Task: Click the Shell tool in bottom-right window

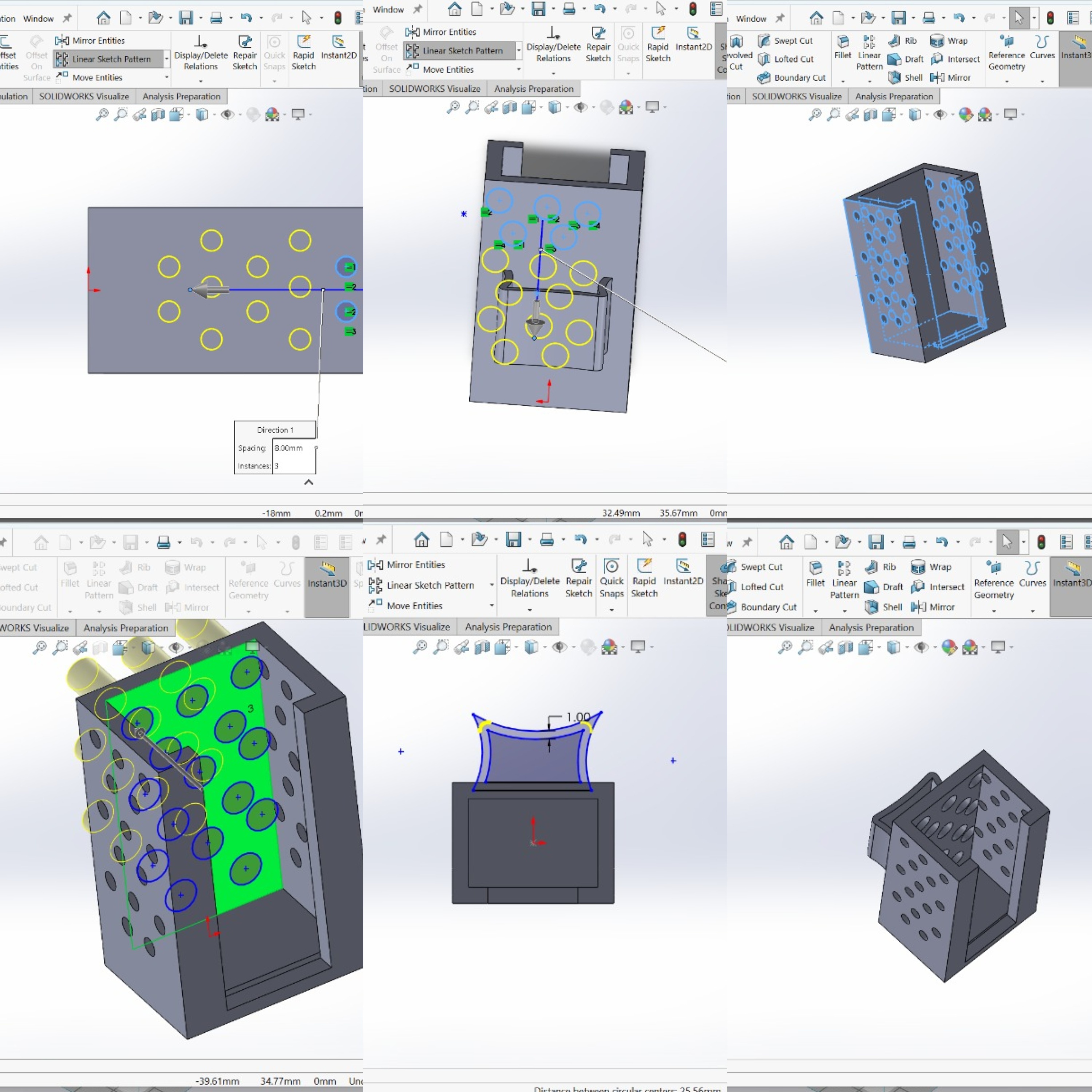Action: click(883, 607)
